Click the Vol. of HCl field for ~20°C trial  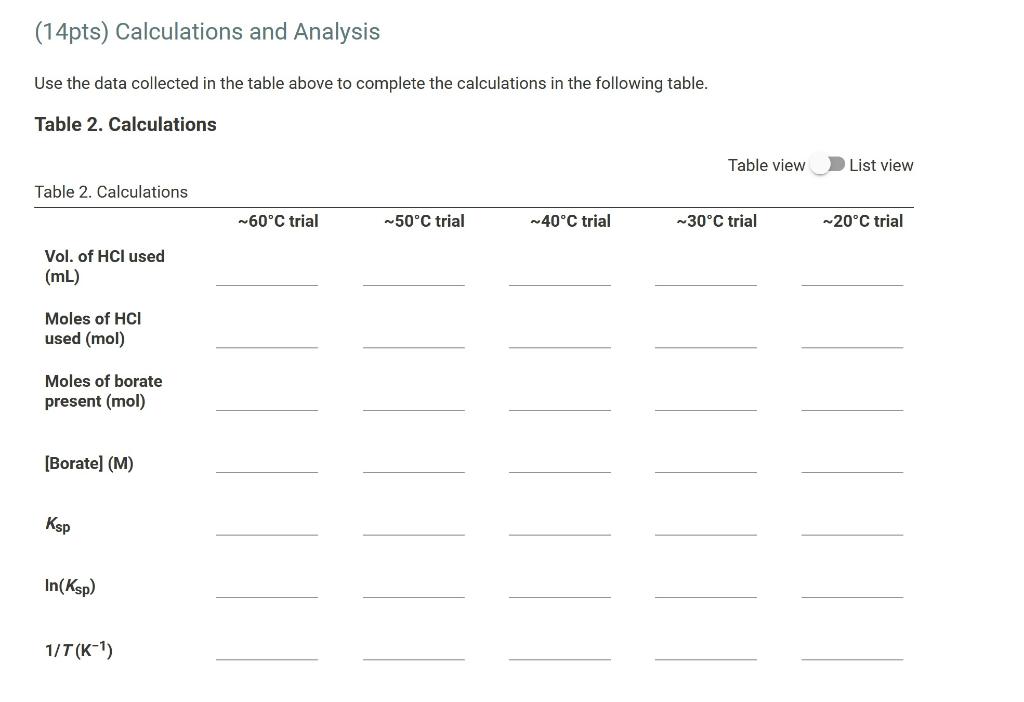tap(852, 283)
